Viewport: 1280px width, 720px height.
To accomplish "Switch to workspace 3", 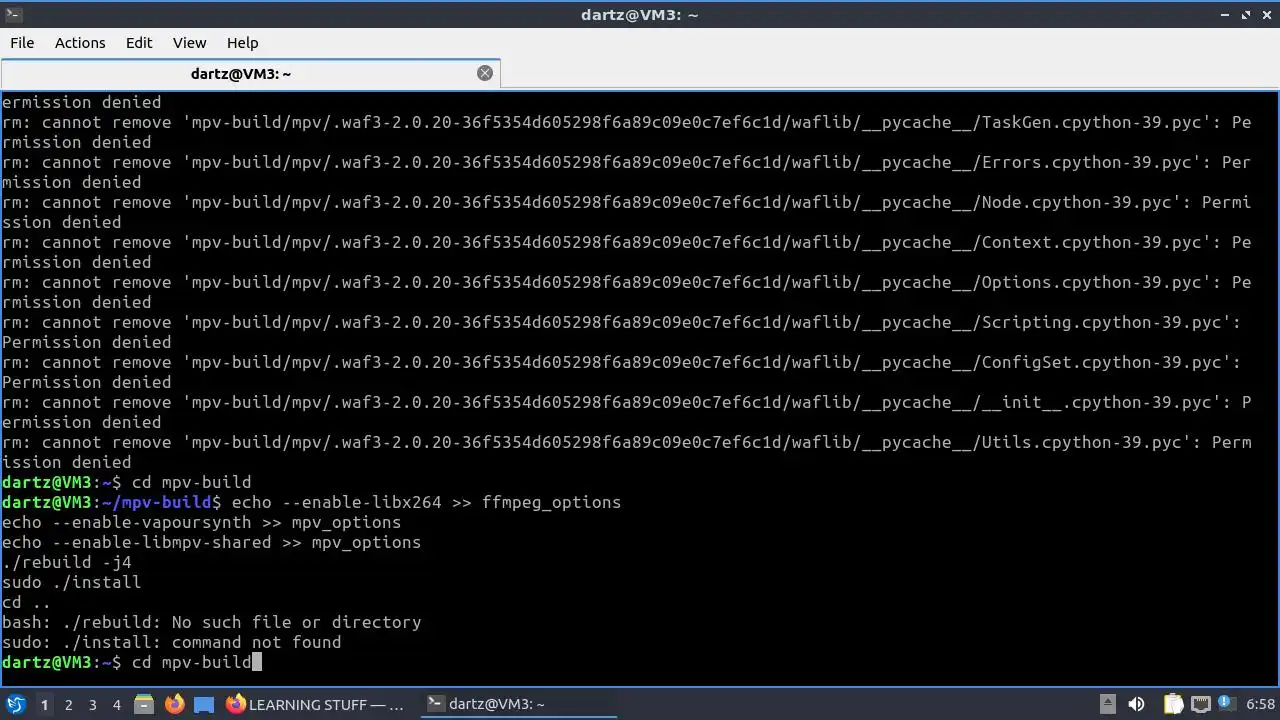I will (x=92, y=705).
